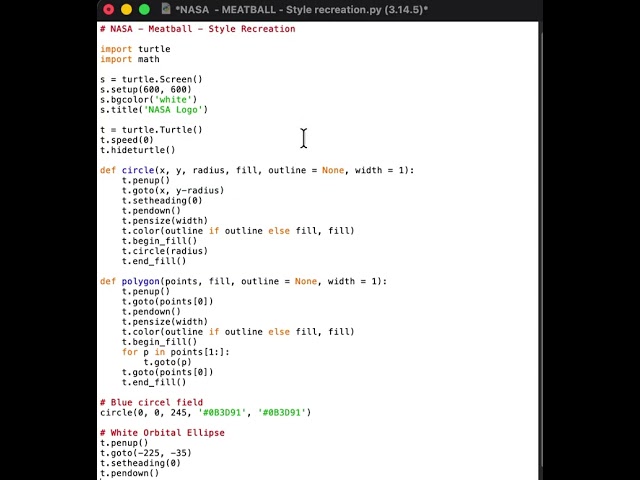Image resolution: width=640 pixels, height=480 pixels.
Task: Click the green zoom window button
Action: click(x=144, y=9)
